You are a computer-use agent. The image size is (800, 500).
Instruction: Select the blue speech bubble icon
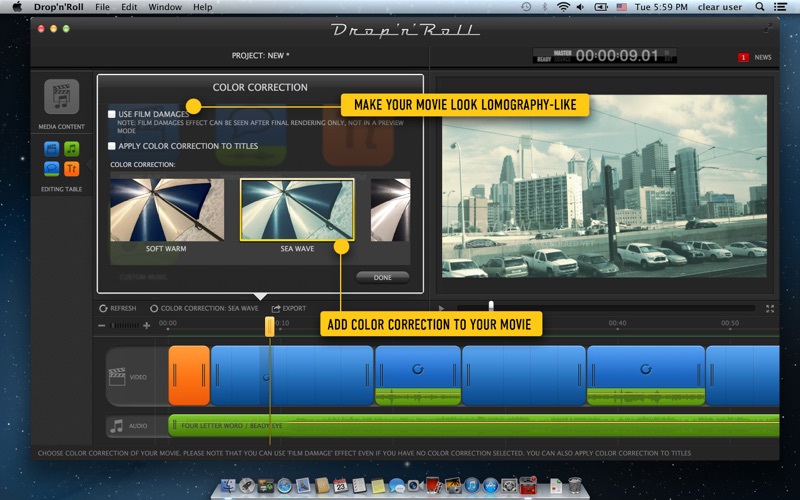[52, 168]
